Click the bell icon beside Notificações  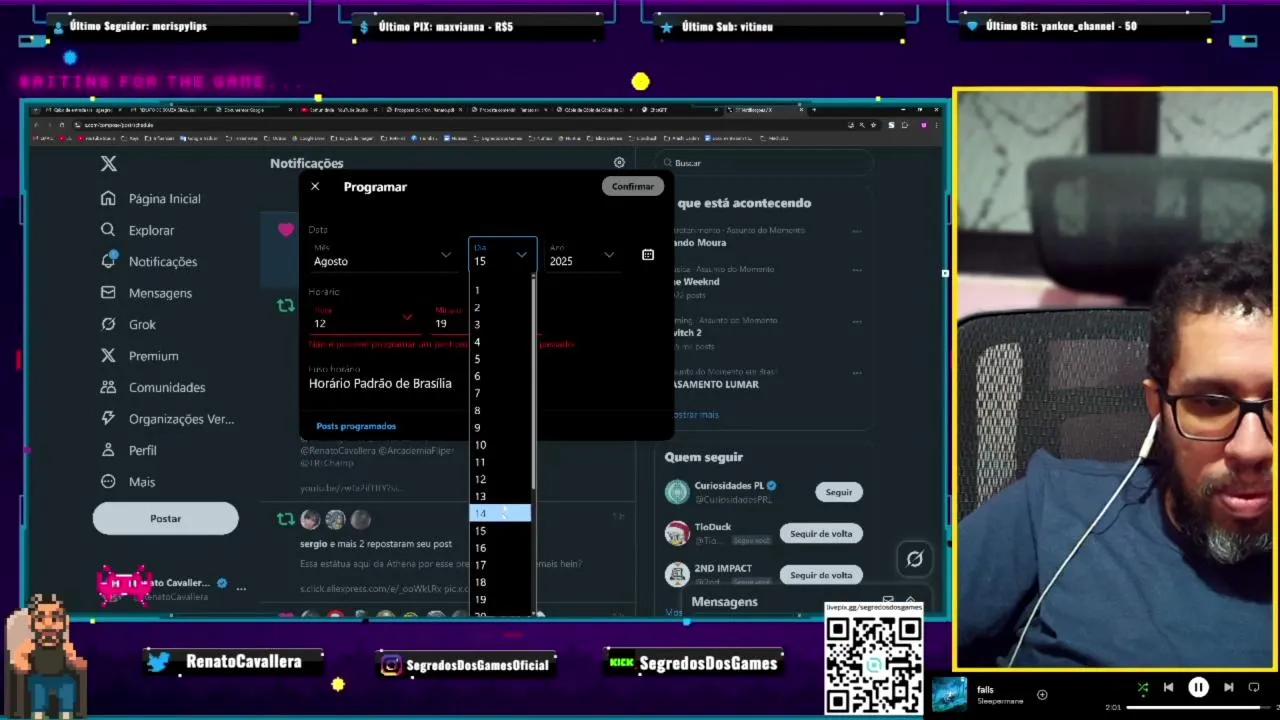click(x=108, y=261)
